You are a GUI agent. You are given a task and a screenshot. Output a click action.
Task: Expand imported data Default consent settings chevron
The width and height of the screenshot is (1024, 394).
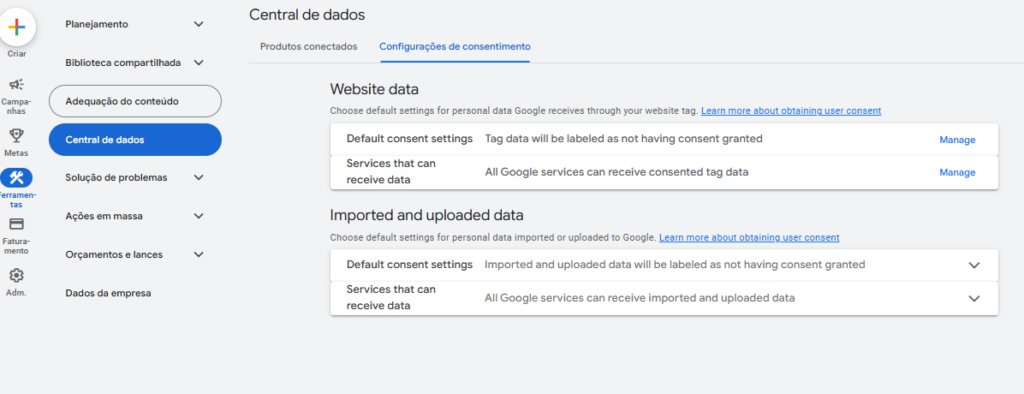coord(974,265)
